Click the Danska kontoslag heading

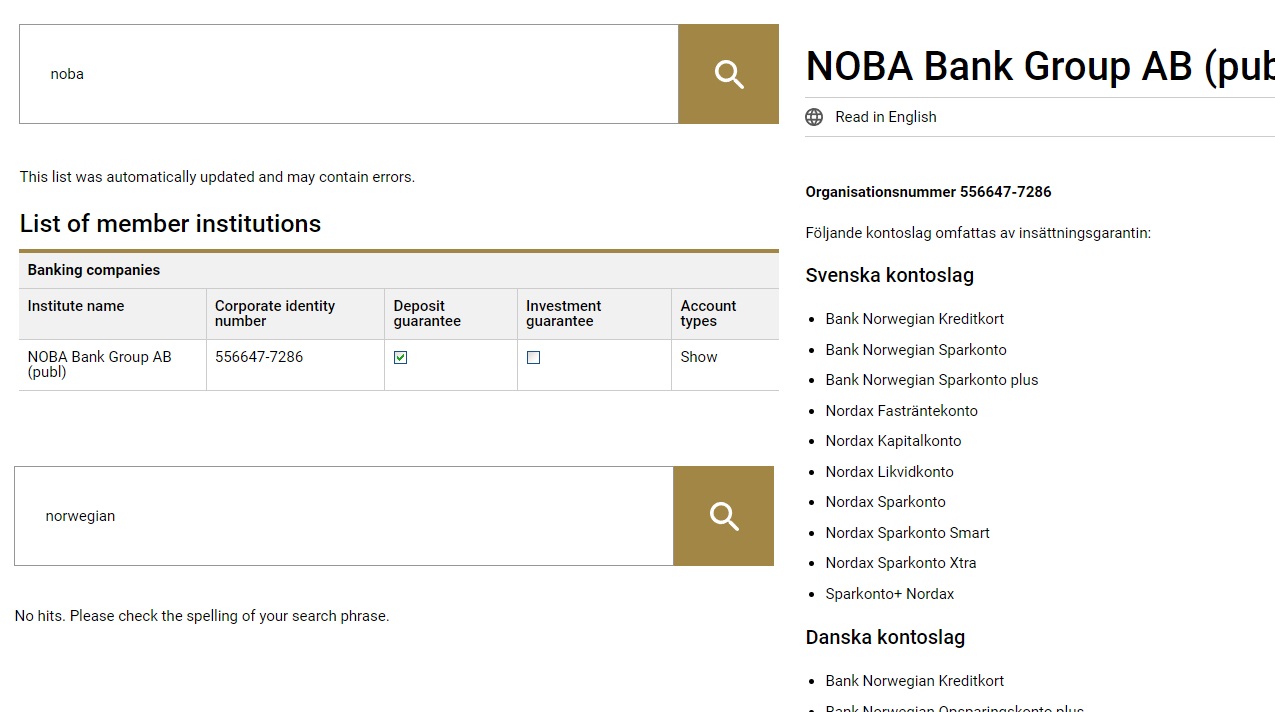[x=884, y=638]
